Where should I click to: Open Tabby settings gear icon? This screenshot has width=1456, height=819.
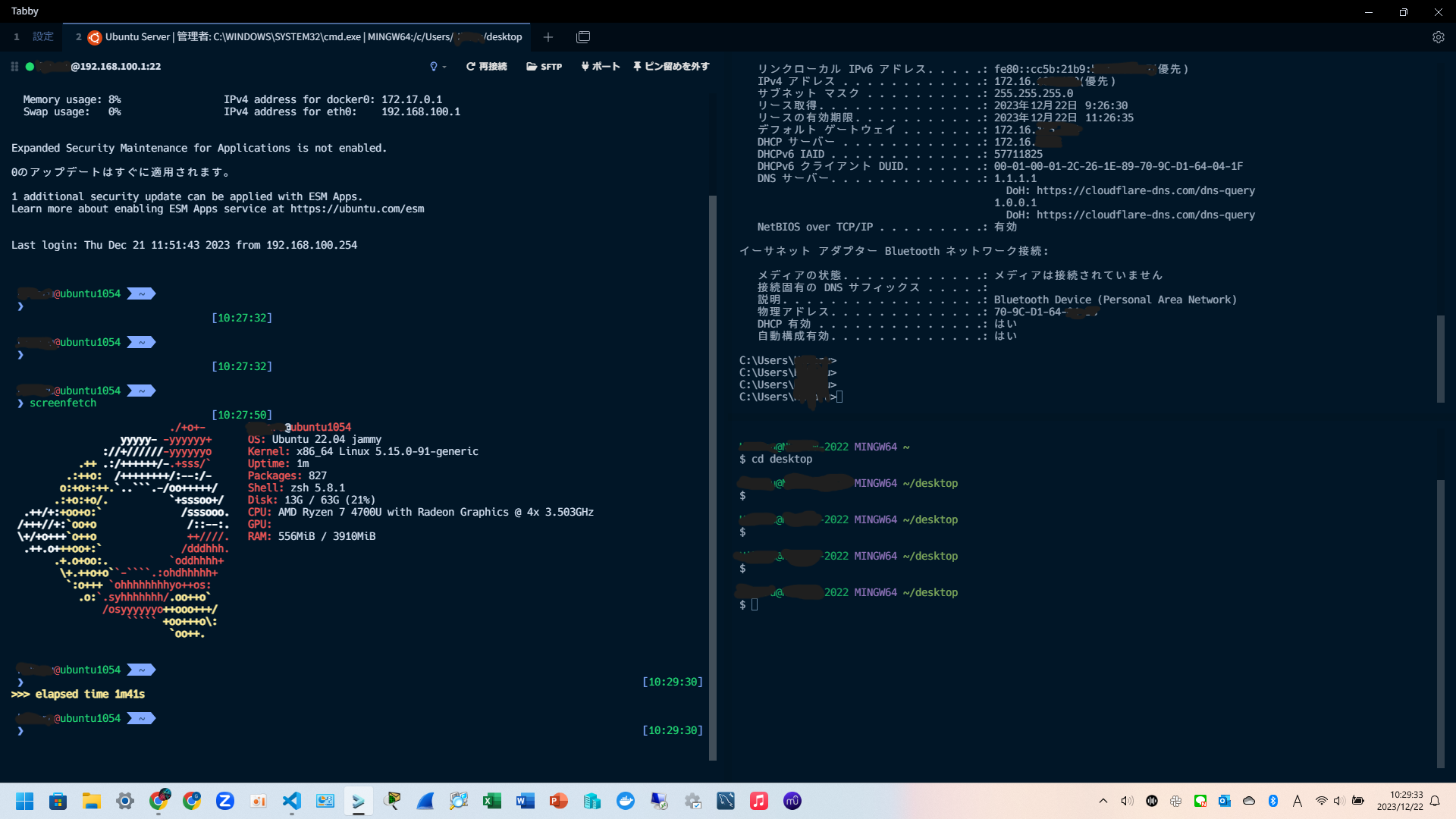coord(1438,37)
